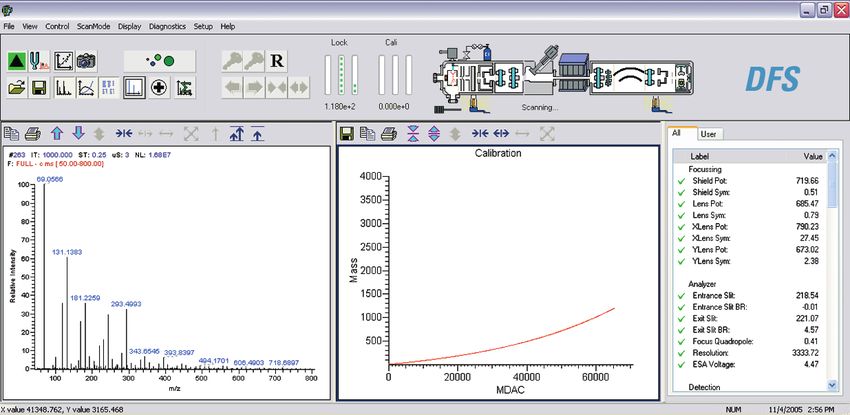The image size is (850, 415).
Task: Select the XLens Pot row
Action: [751, 226]
